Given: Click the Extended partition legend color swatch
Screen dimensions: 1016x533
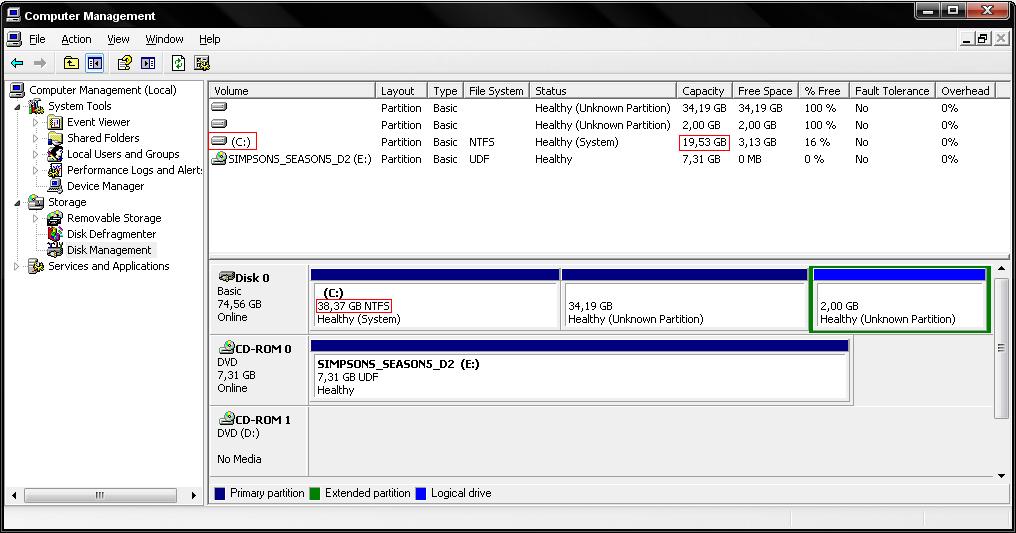Looking at the screenshot, I should (315, 493).
